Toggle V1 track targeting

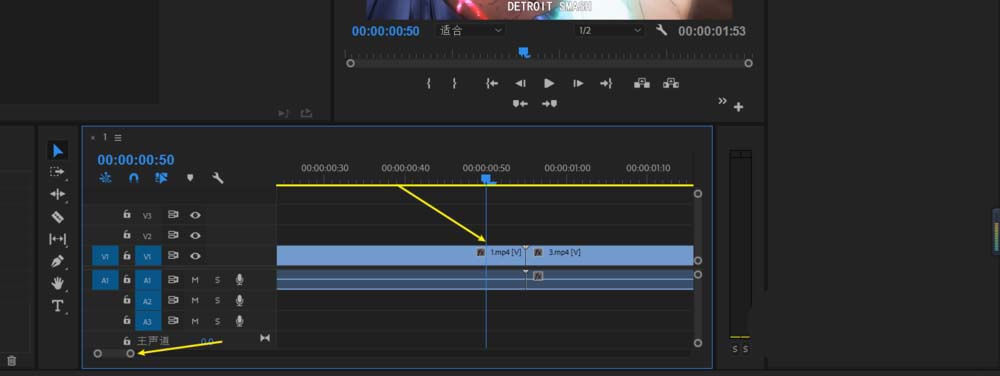(147, 256)
